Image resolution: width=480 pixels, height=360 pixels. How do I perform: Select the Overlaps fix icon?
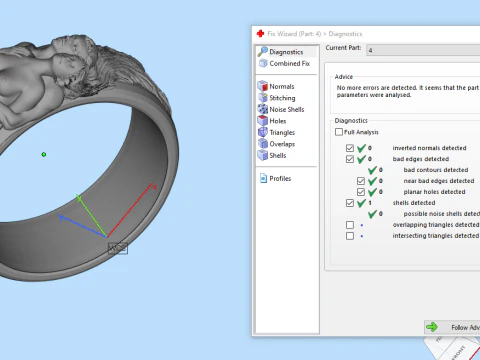[x=263, y=144]
